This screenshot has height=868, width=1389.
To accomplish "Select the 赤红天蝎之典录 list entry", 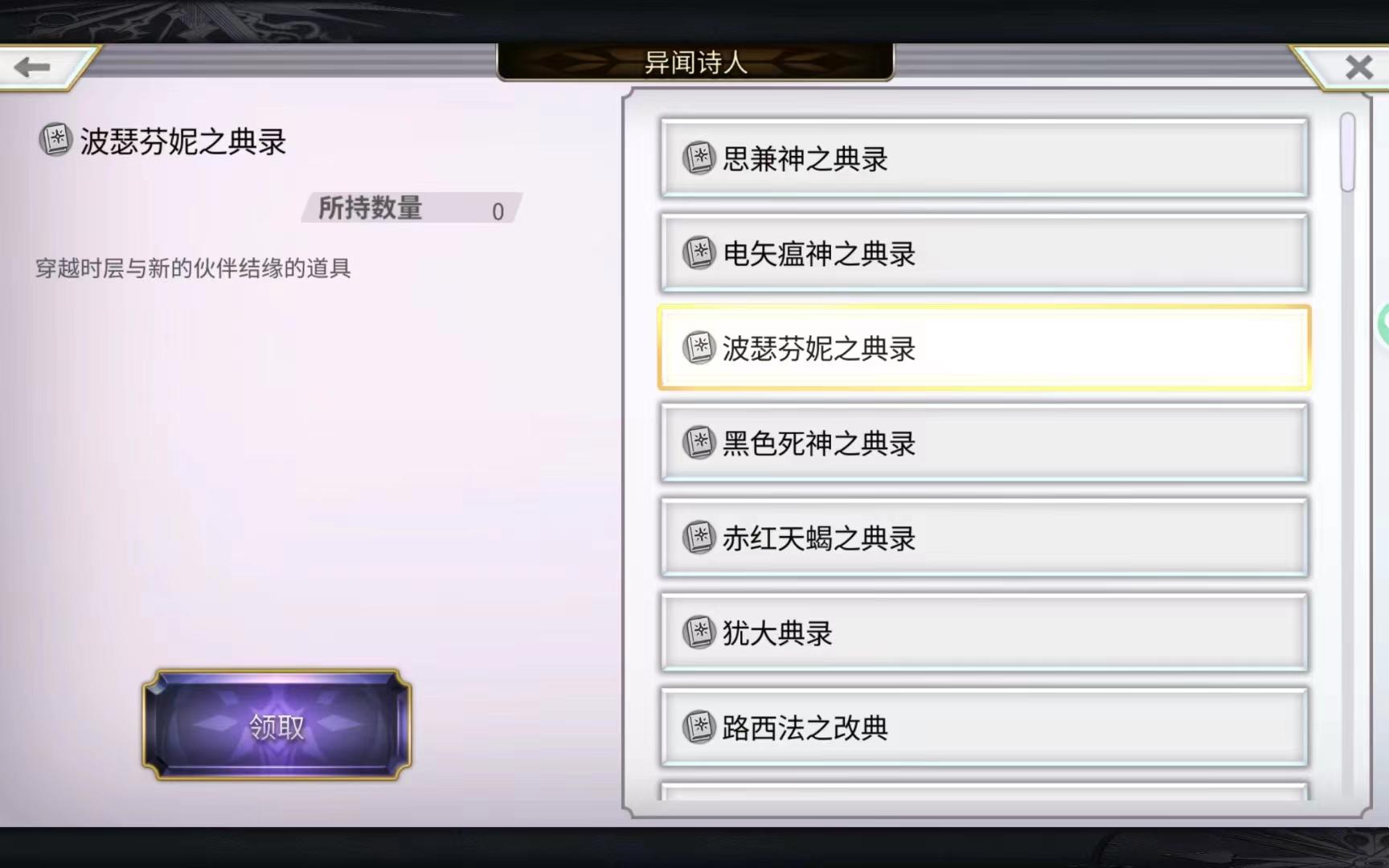I will pyautogui.click(x=985, y=538).
